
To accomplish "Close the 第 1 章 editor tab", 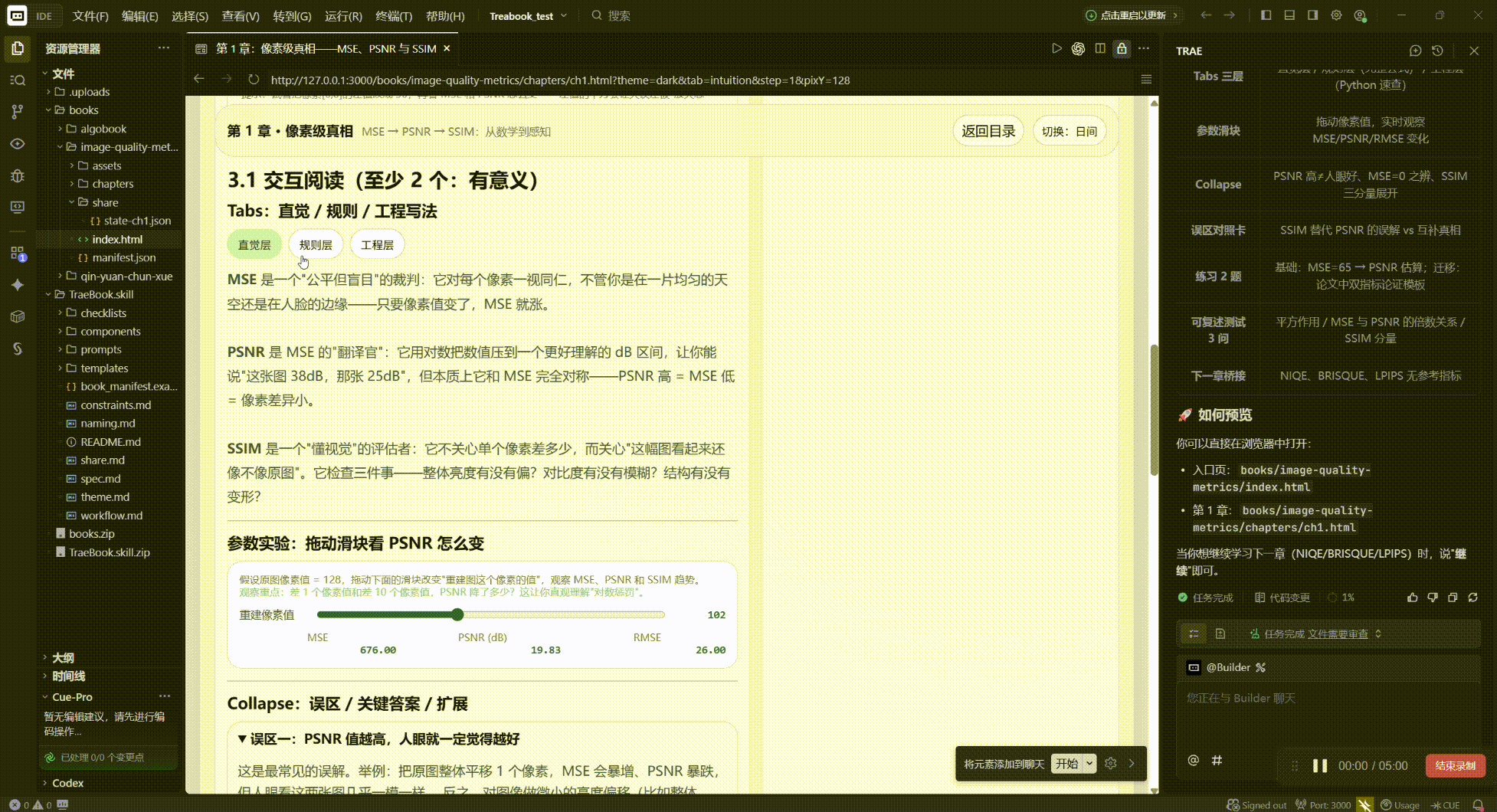I will click(447, 48).
